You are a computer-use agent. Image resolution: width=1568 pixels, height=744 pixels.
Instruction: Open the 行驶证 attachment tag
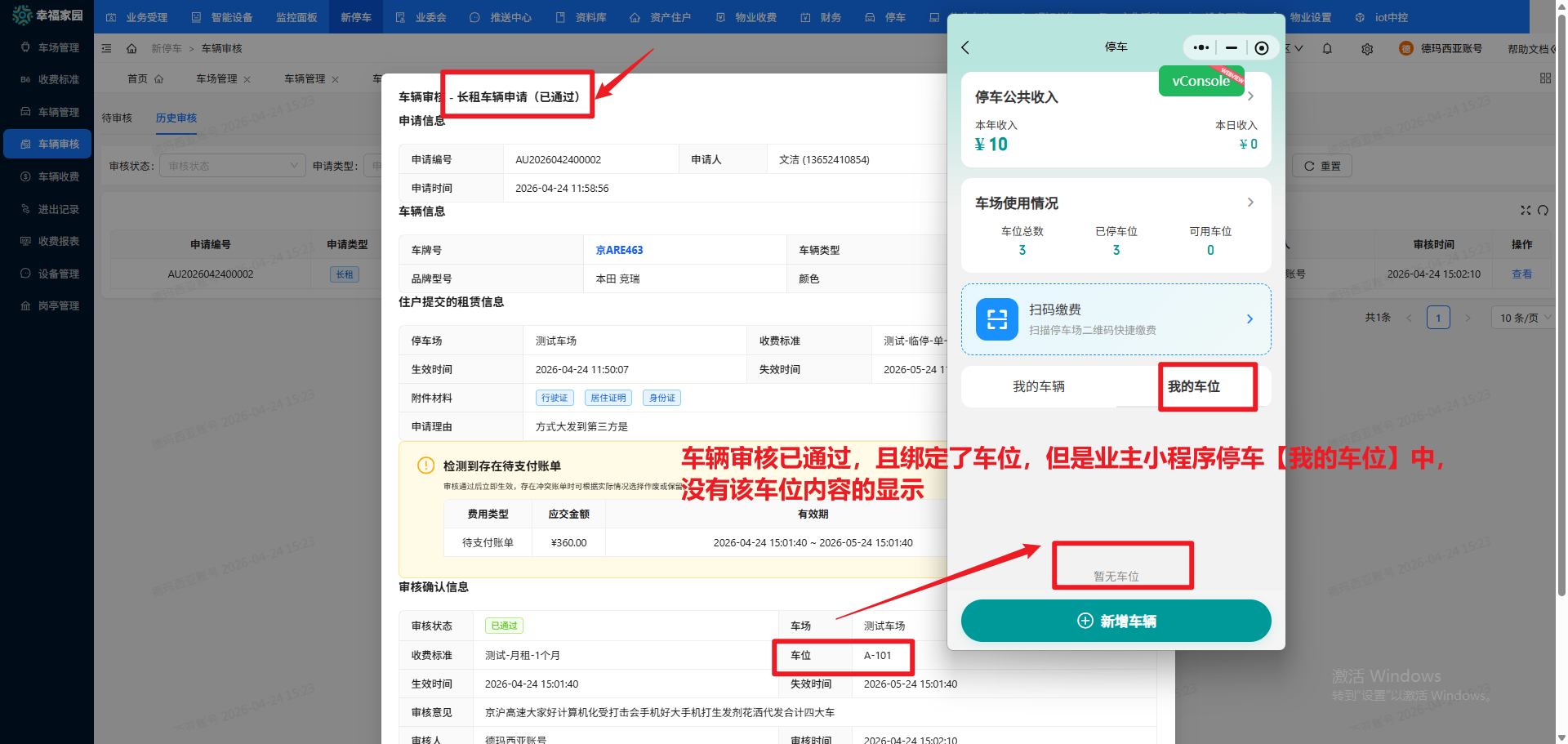point(555,398)
